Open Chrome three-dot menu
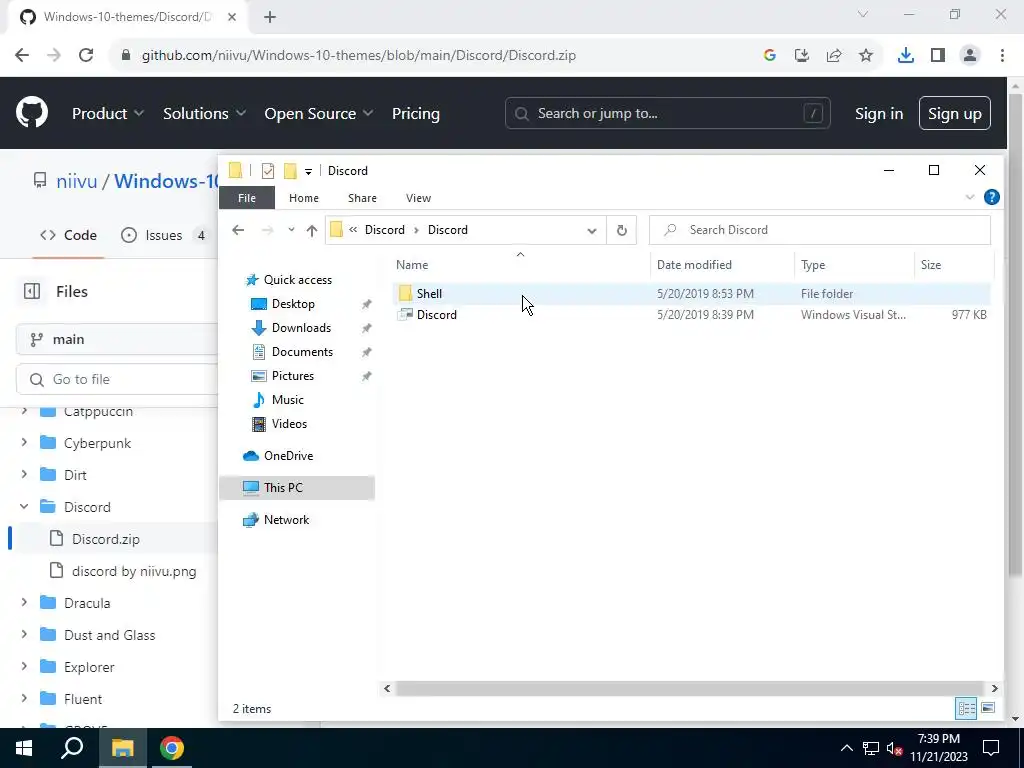 click(x=1002, y=56)
